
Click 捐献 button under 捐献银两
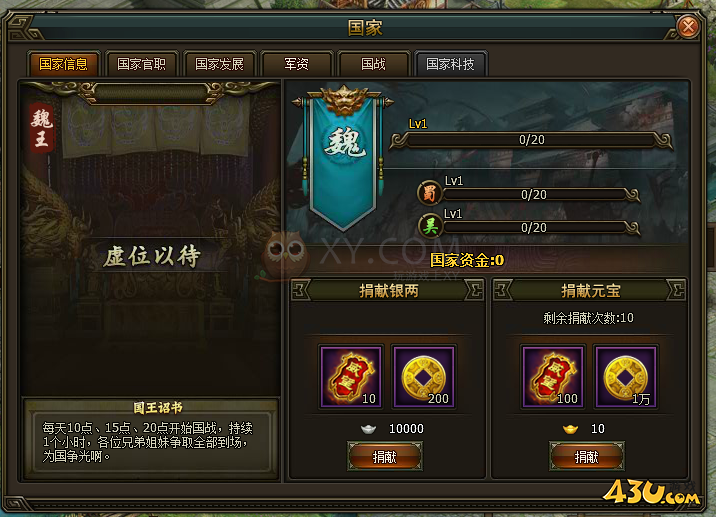(x=384, y=456)
